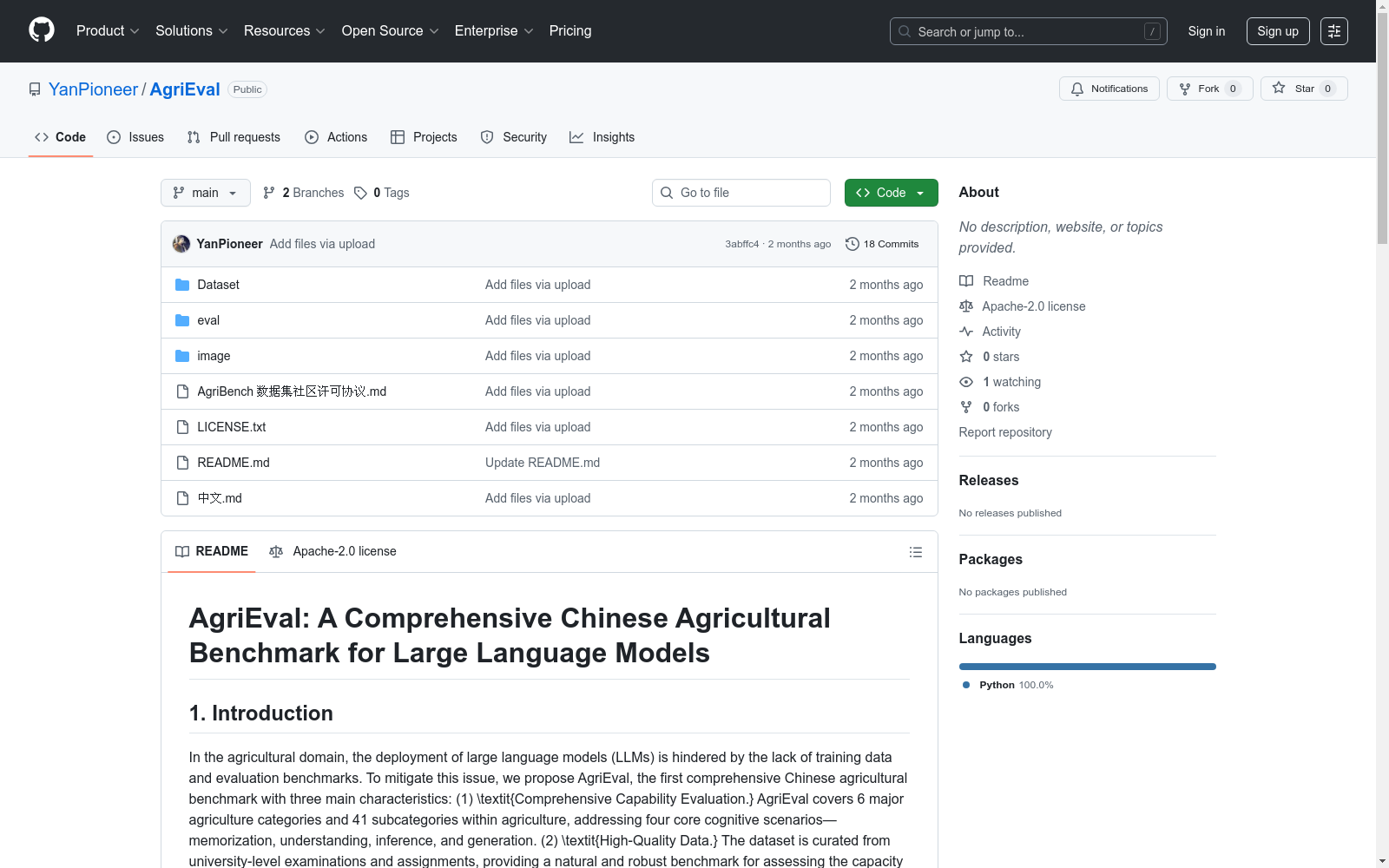Image resolution: width=1389 pixels, height=868 pixels.
Task: Expand the Product menu
Action: click(x=108, y=31)
